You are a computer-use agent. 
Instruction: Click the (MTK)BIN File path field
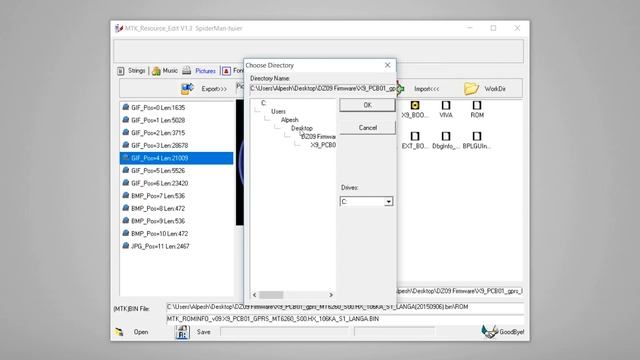[345, 307]
